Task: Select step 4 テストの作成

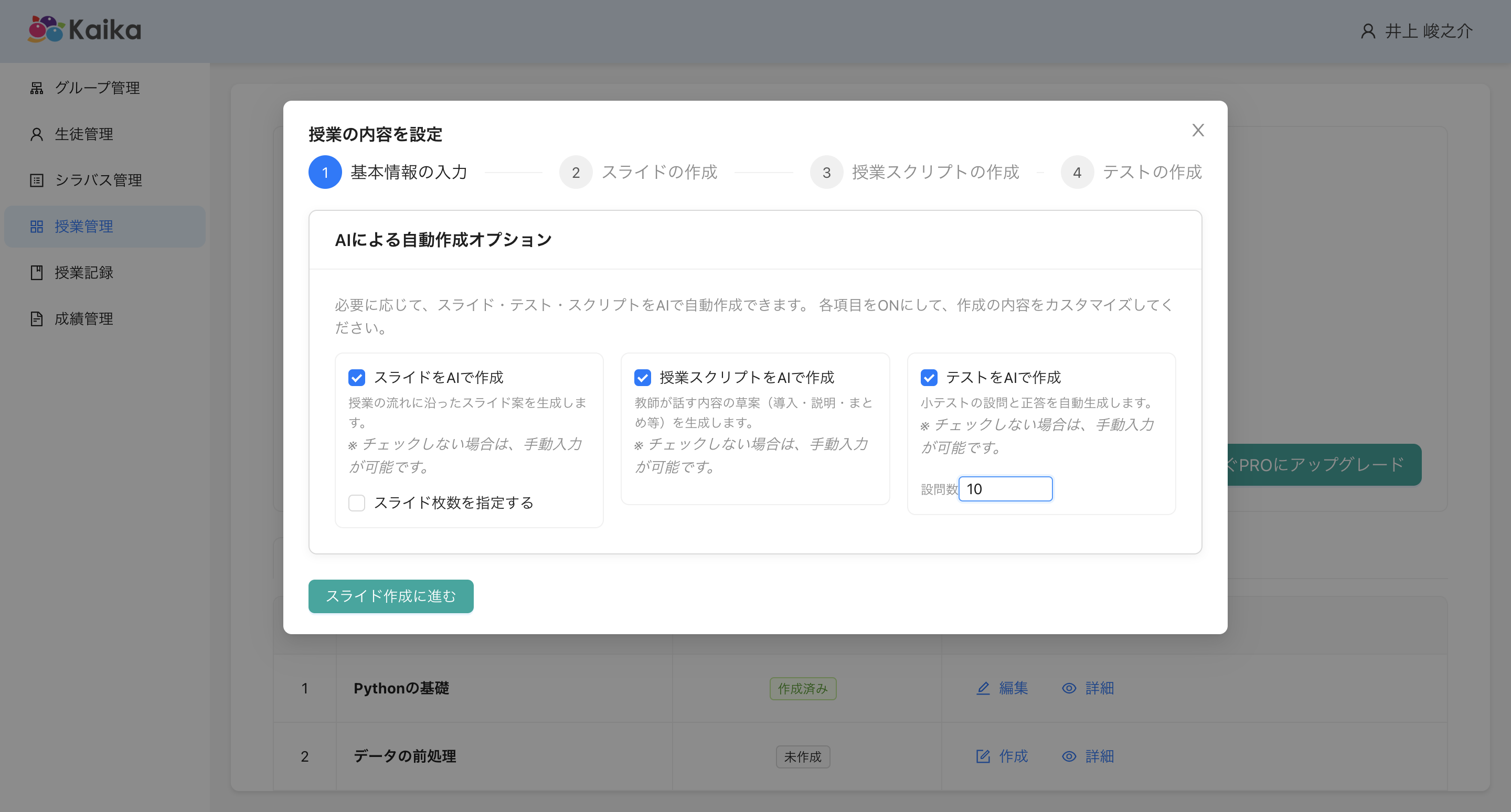Action: pyautogui.click(x=1077, y=173)
